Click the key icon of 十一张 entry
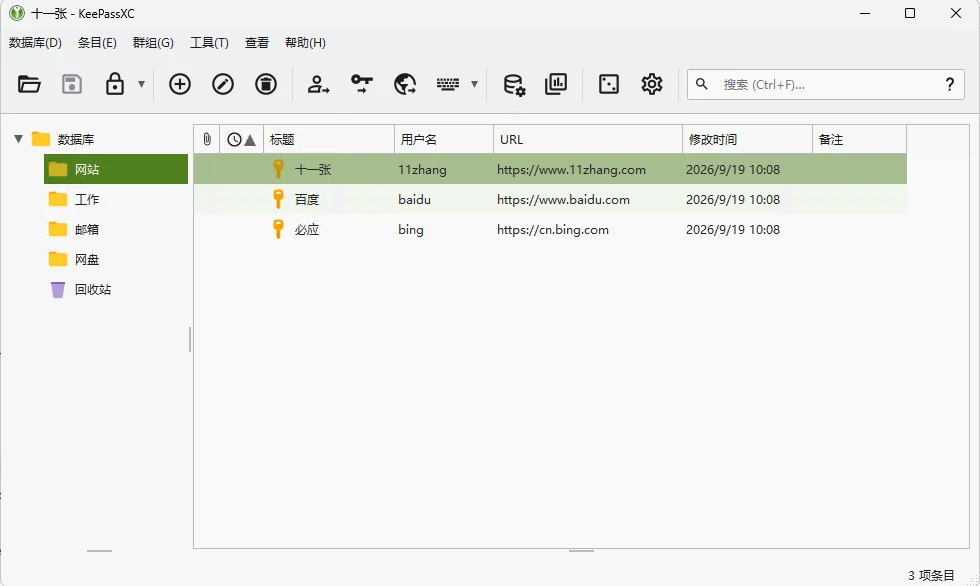This screenshot has height=586, width=980. coord(279,169)
